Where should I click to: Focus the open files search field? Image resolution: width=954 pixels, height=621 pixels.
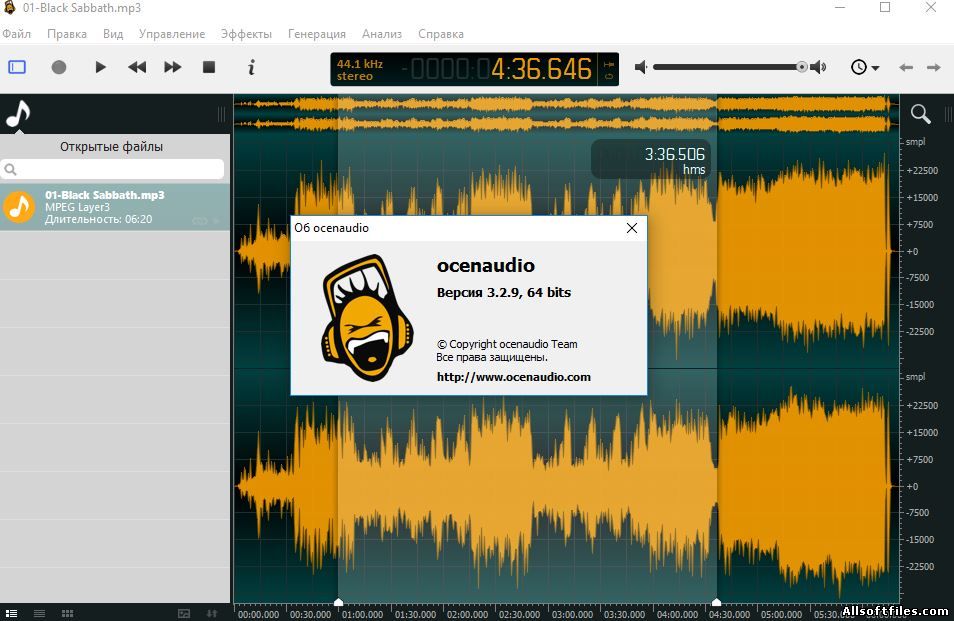(113, 169)
